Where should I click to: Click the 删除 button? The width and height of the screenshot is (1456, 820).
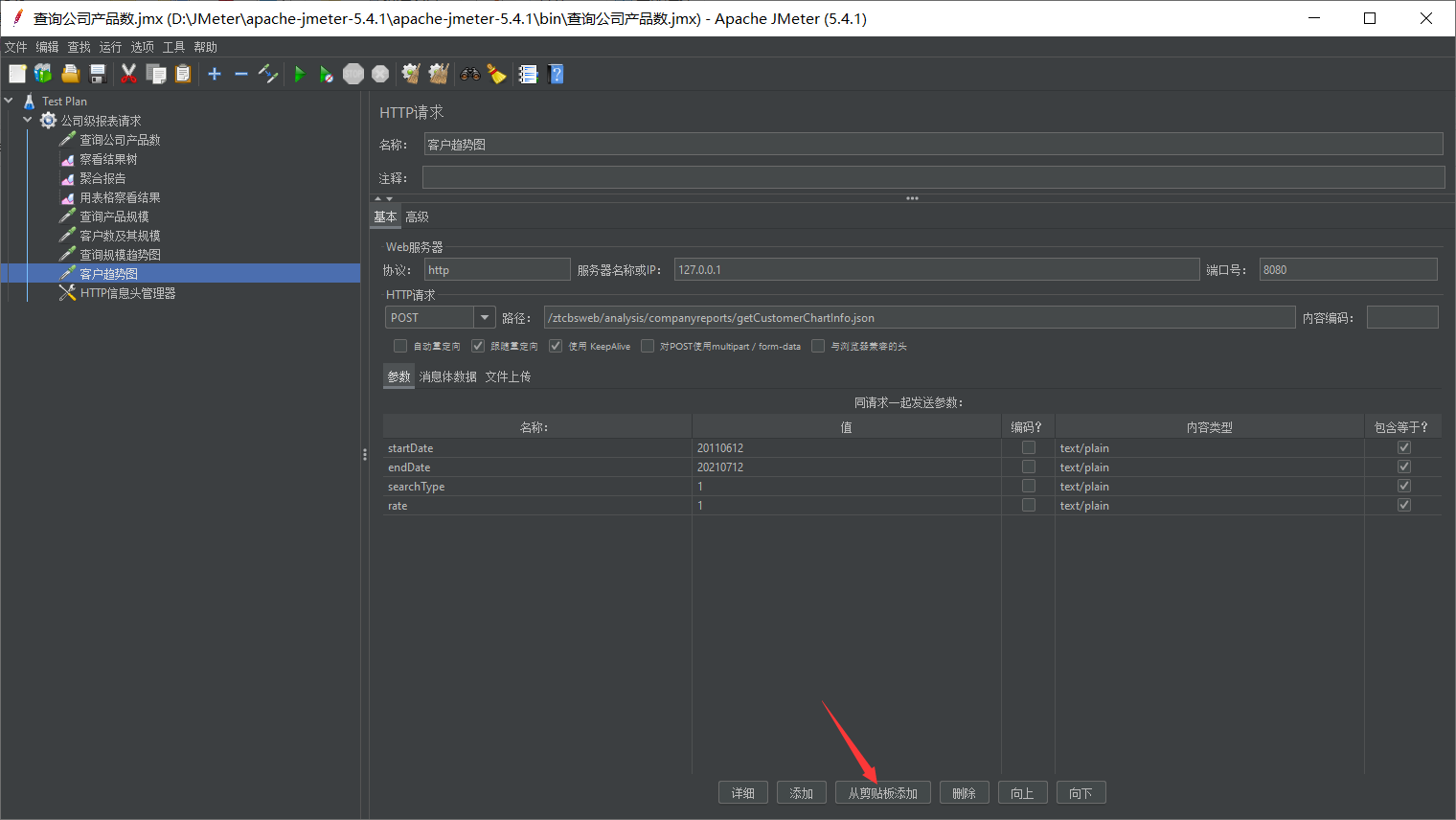click(964, 793)
